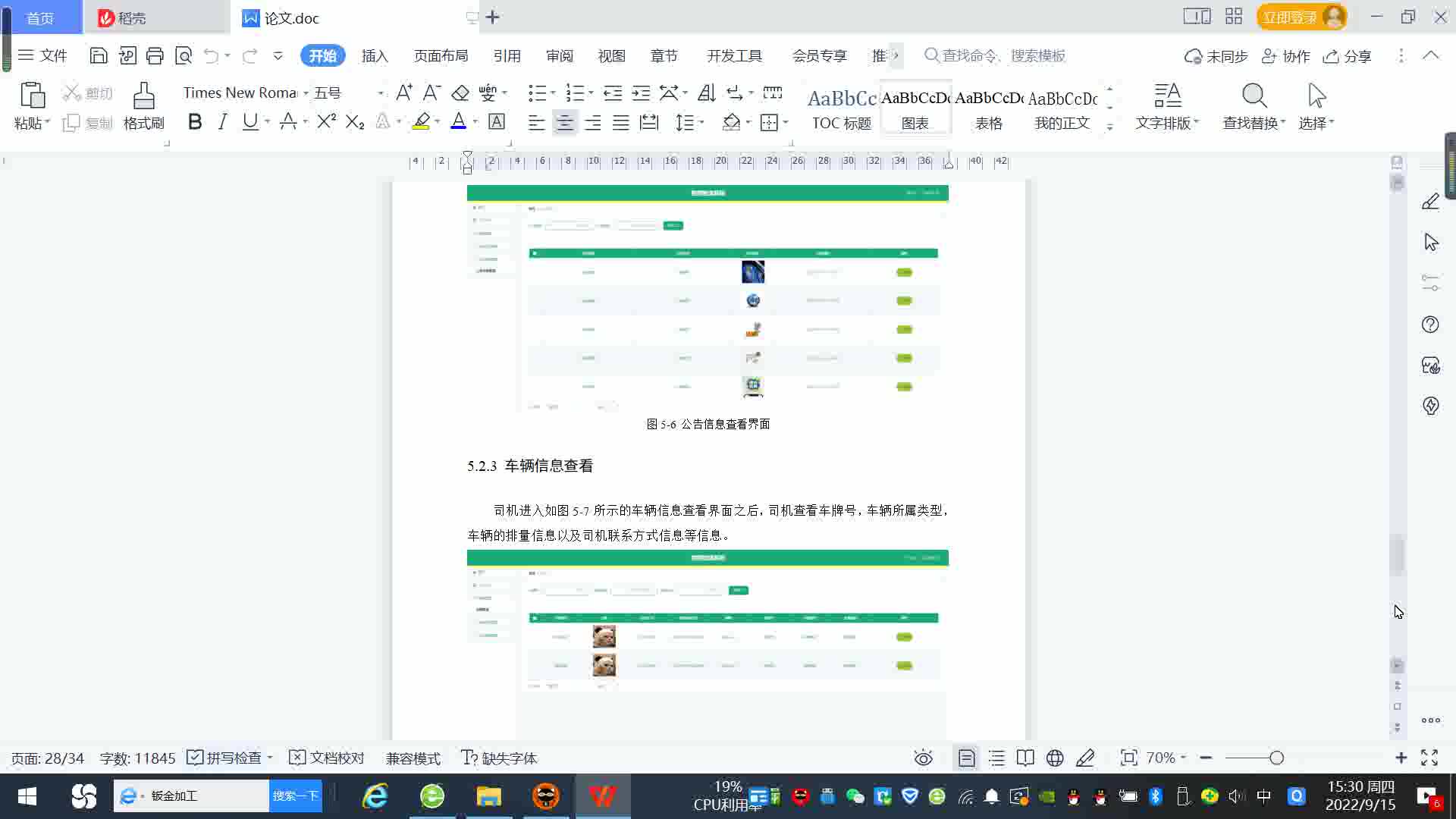Click the zoom slider handle
1456x819 pixels.
pos(1276,758)
